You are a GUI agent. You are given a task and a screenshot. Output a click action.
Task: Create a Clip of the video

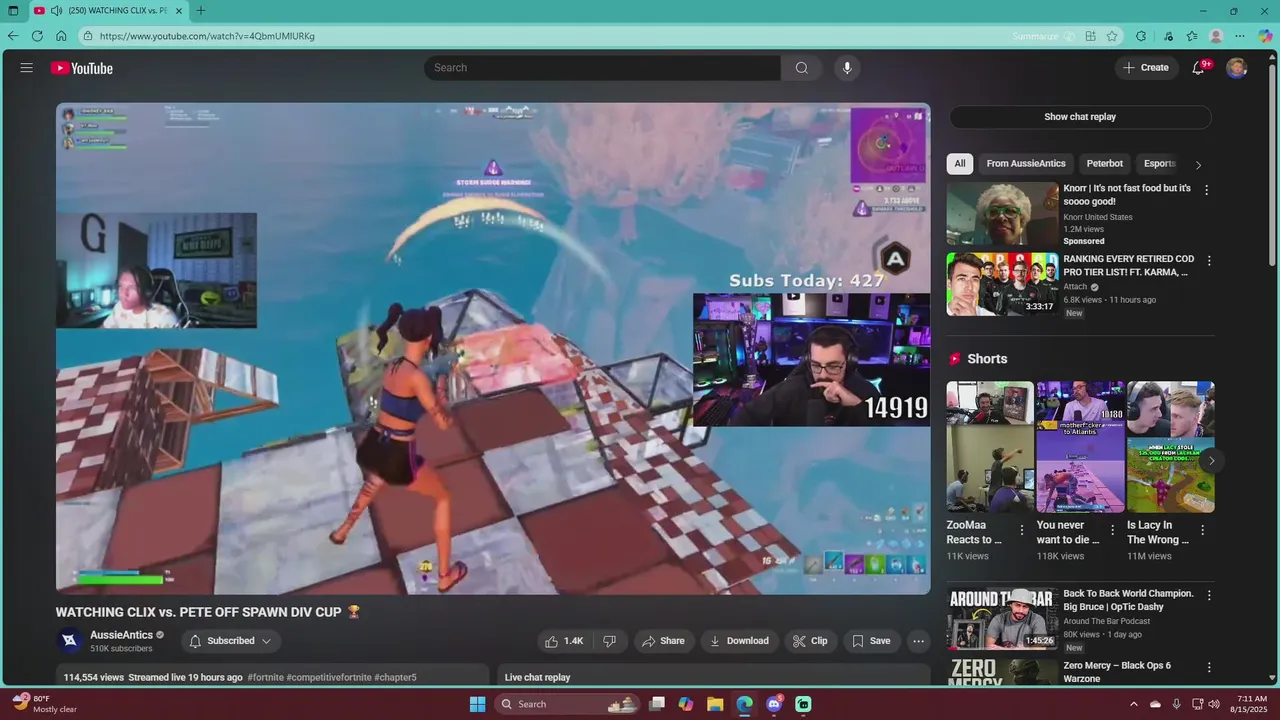[x=810, y=641]
